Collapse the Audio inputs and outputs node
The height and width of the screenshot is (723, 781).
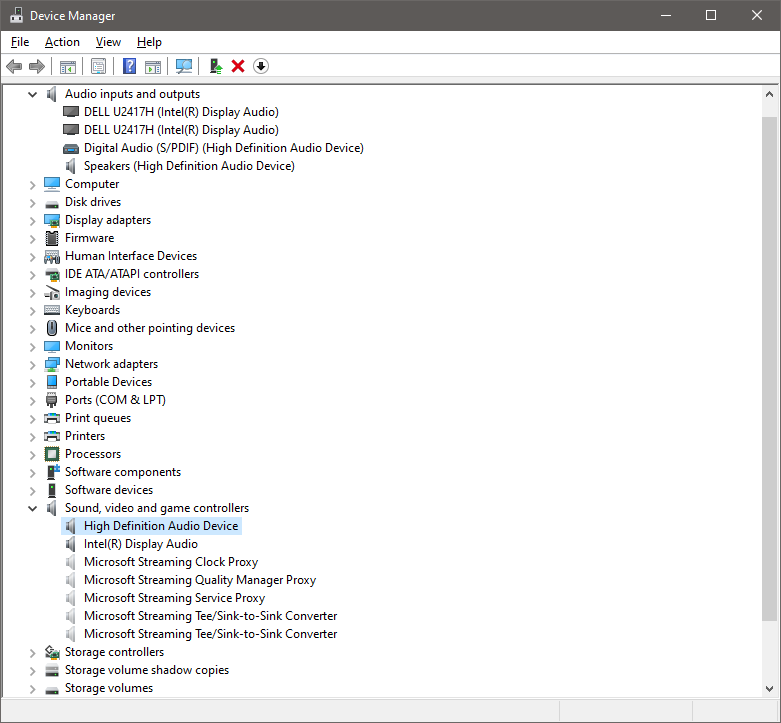(x=32, y=94)
